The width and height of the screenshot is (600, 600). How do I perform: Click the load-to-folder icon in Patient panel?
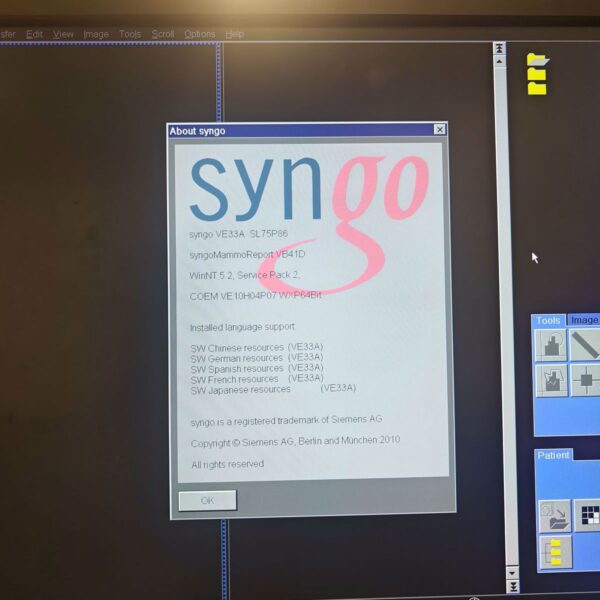pyautogui.click(x=555, y=516)
